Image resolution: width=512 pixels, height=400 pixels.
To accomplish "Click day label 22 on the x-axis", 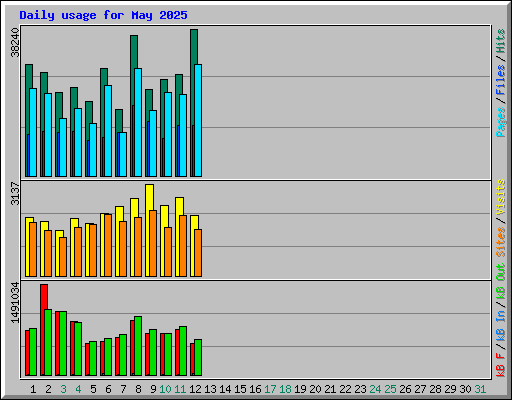I will pyautogui.click(x=345, y=389).
